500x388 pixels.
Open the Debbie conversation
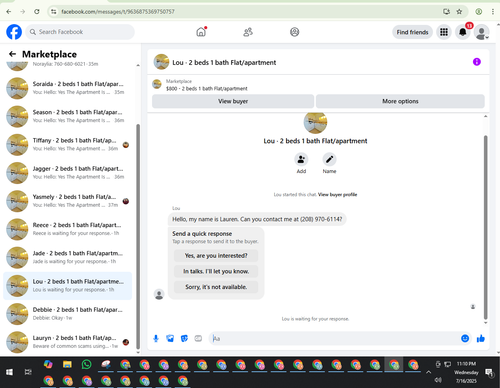point(68,314)
